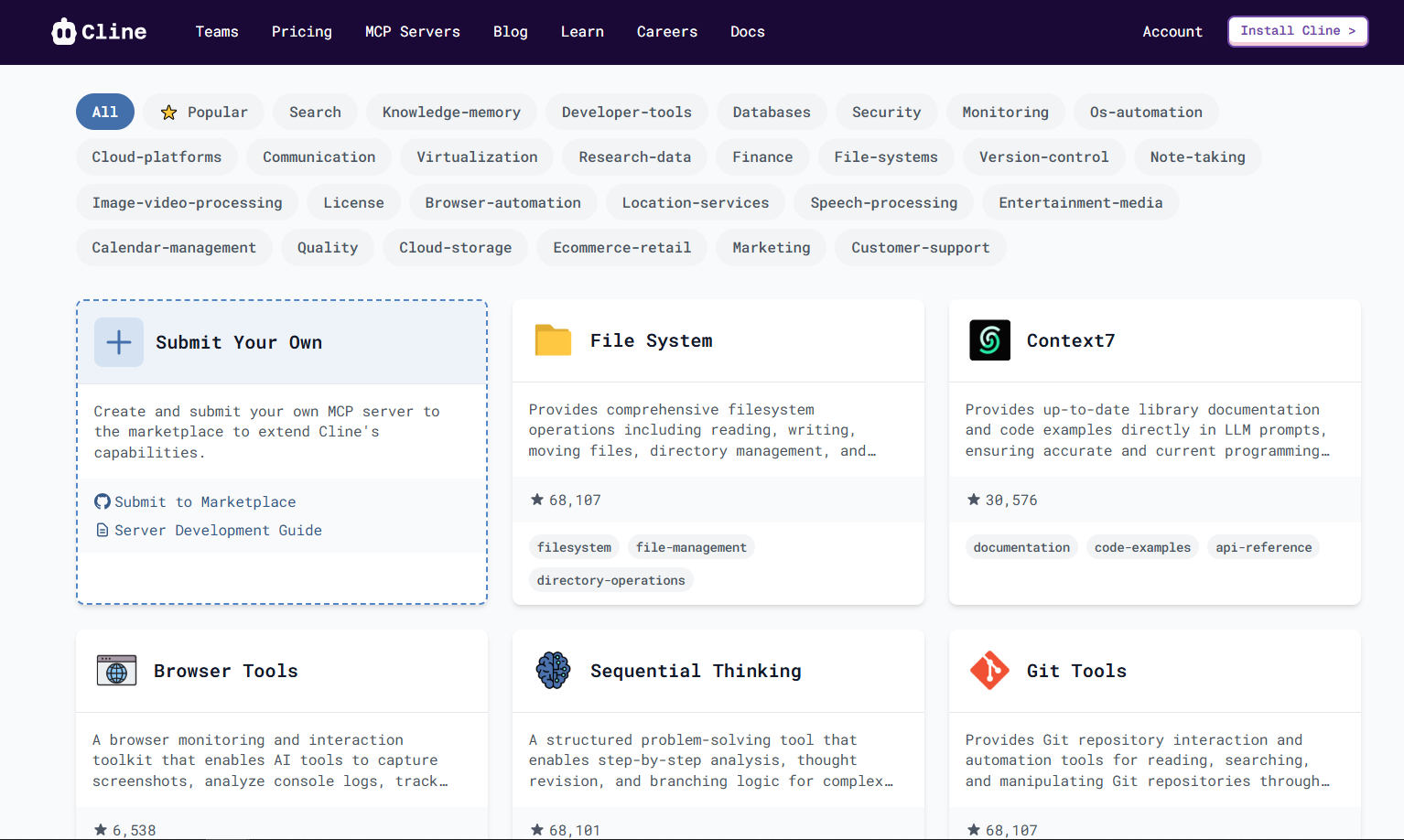Select the All category filter
The width and height of the screenshot is (1404, 840).
105,112
